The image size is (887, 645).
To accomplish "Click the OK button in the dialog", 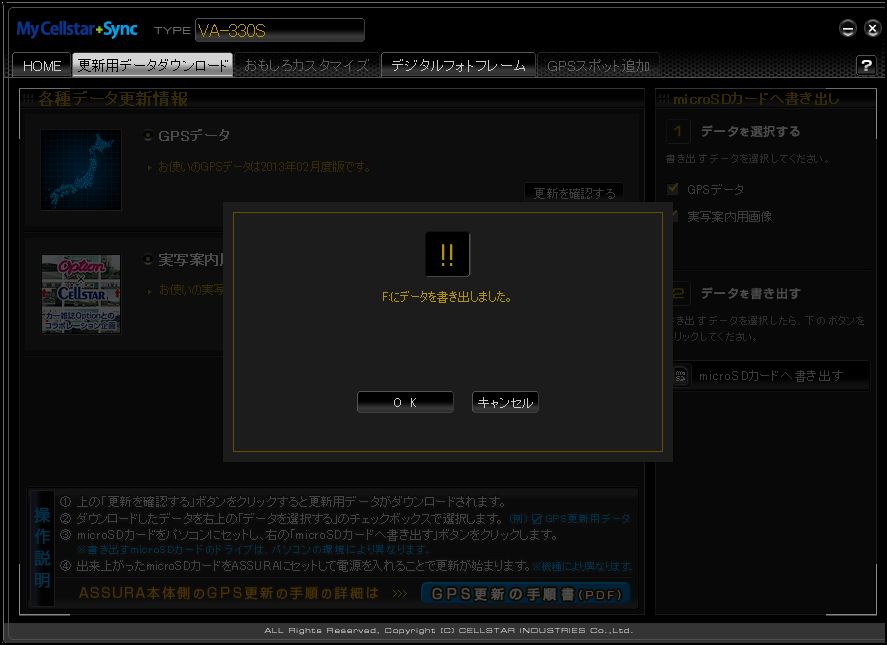I will pyautogui.click(x=405, y=402).
